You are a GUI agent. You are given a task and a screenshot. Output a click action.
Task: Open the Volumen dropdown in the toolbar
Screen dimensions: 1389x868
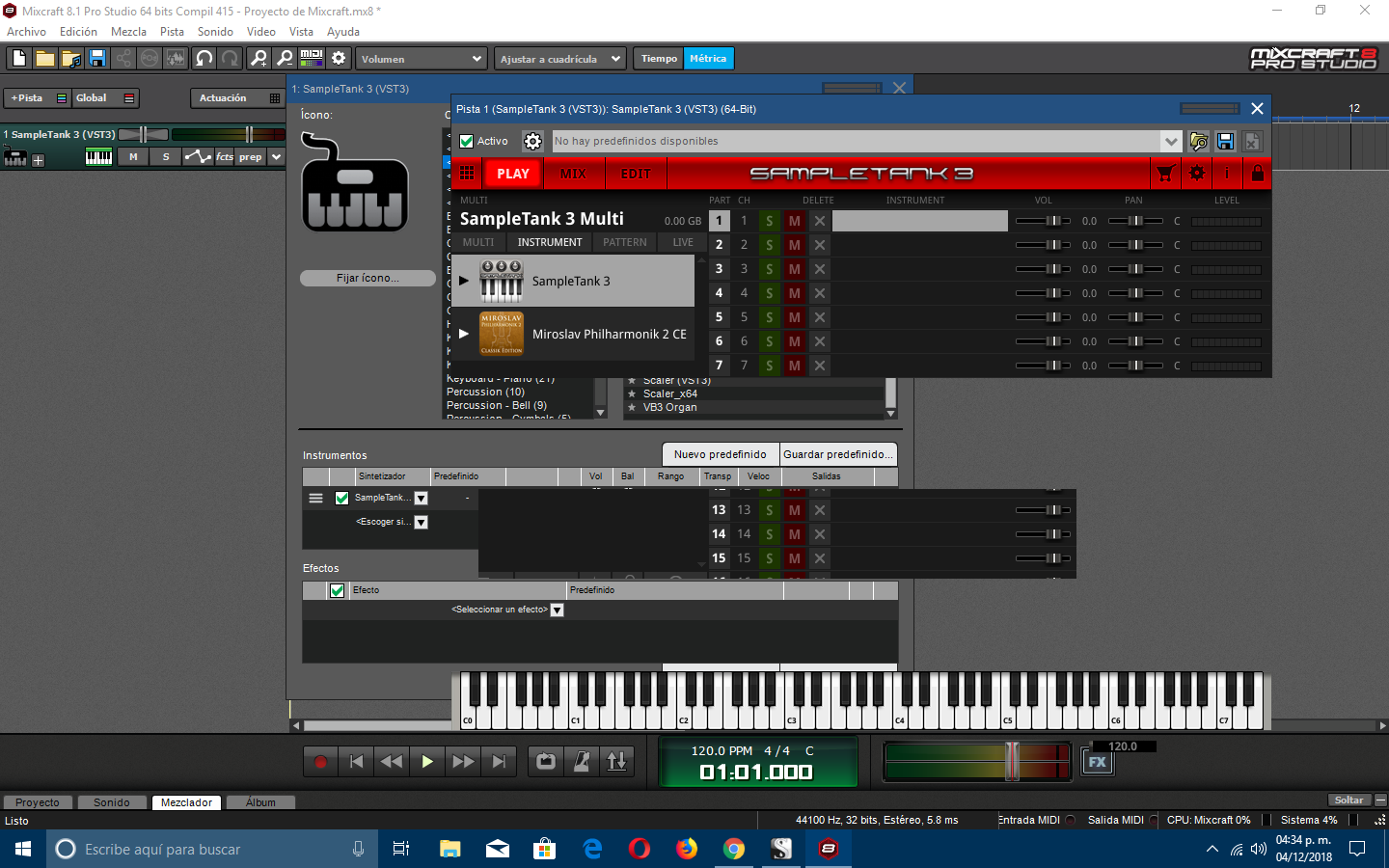click(x=421, y=59)
